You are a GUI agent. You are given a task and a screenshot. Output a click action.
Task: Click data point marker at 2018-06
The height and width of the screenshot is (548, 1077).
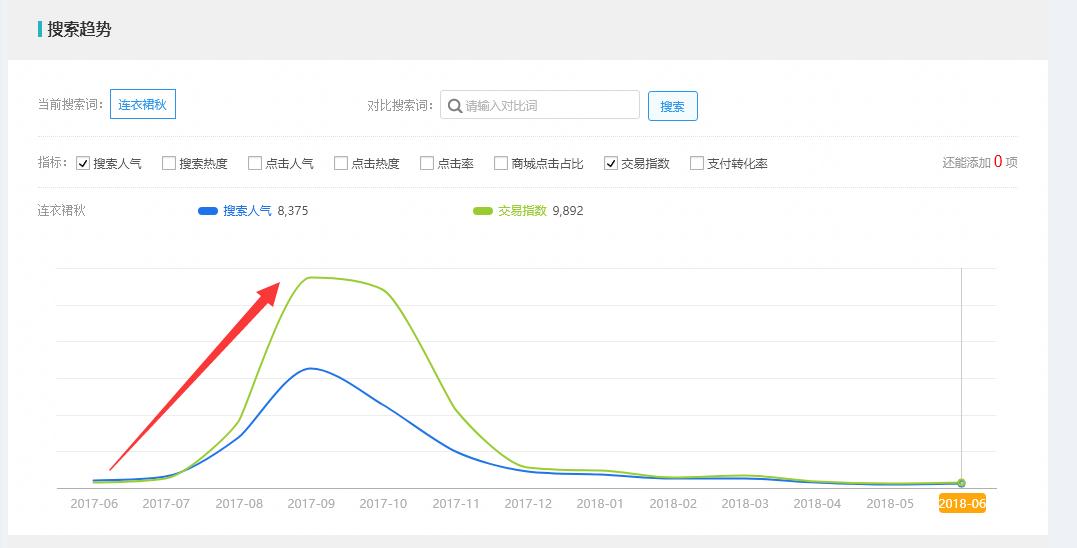tap(961, 483)
